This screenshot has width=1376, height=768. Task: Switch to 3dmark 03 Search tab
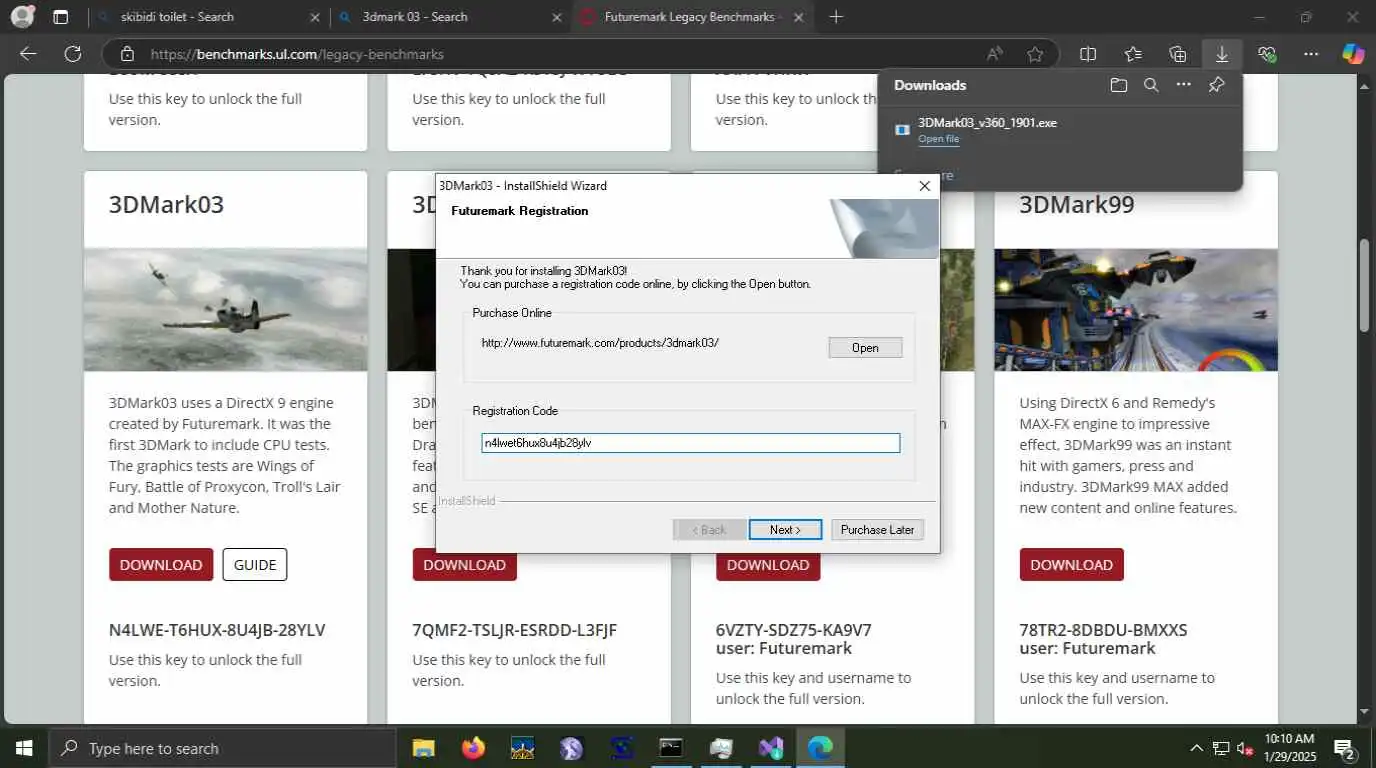(450, 17)
